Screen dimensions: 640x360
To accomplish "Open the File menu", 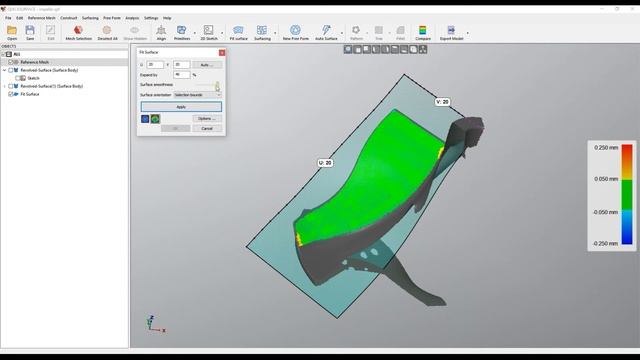I will click(x=8, y=18).
